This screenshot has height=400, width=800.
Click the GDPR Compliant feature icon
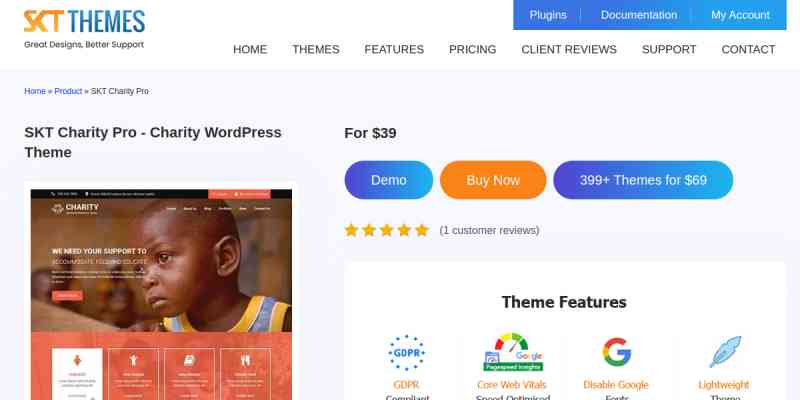tap(406, 353)
